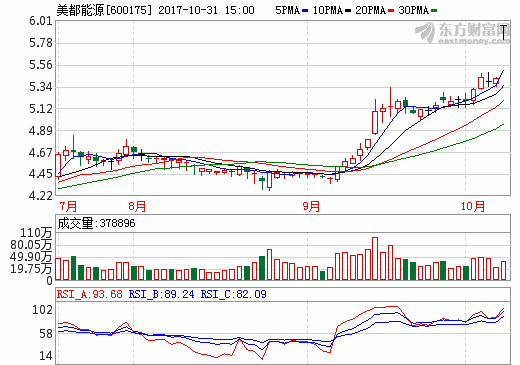Click the 6.01 price axis label
The height and width of the screenshot is (365, 520).
click(x=41, y=21)
